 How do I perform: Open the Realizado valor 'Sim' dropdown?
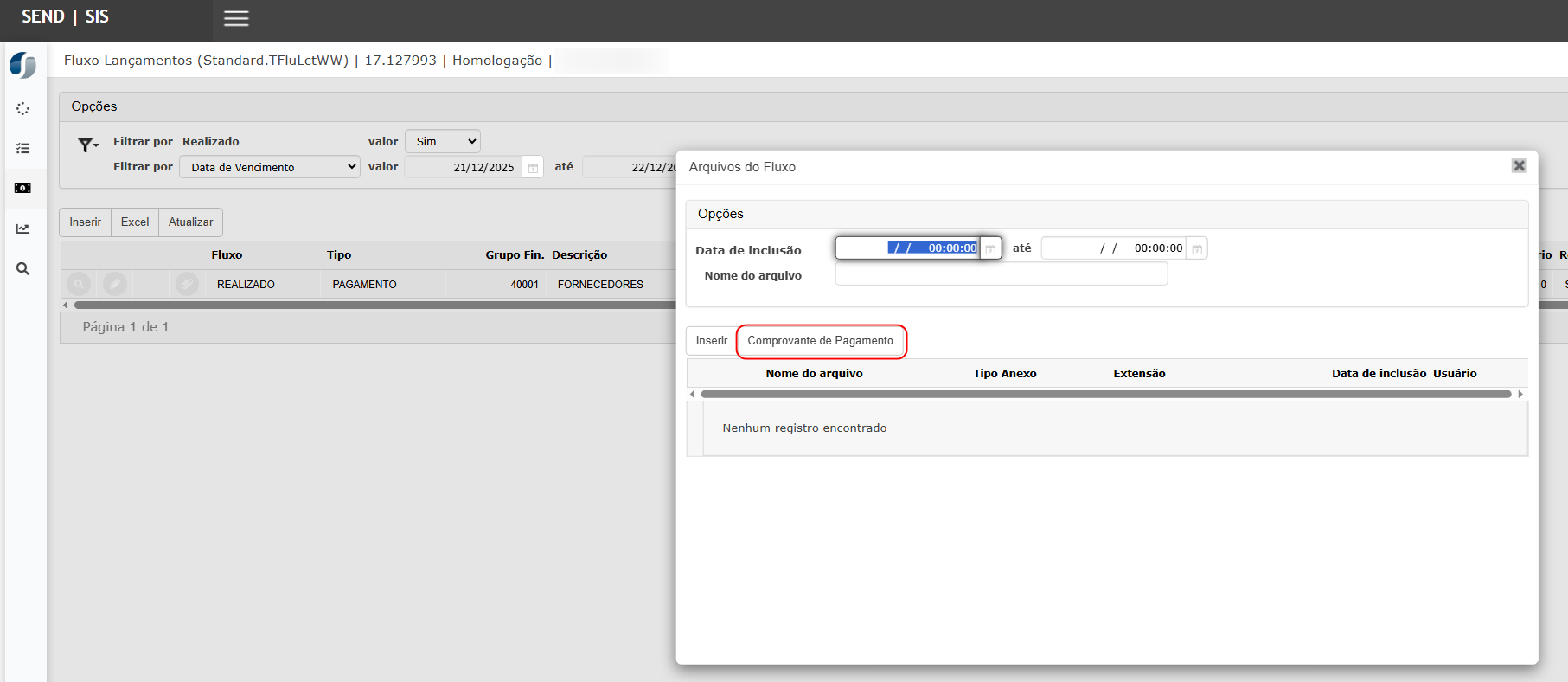point(443,141)
